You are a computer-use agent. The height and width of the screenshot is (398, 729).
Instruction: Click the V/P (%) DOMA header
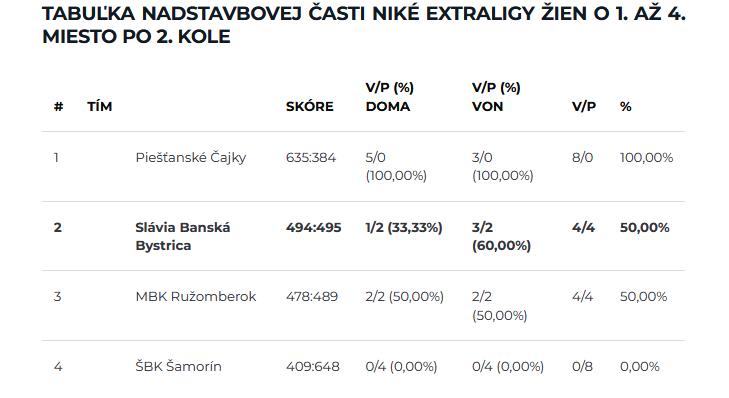[390, 97]
